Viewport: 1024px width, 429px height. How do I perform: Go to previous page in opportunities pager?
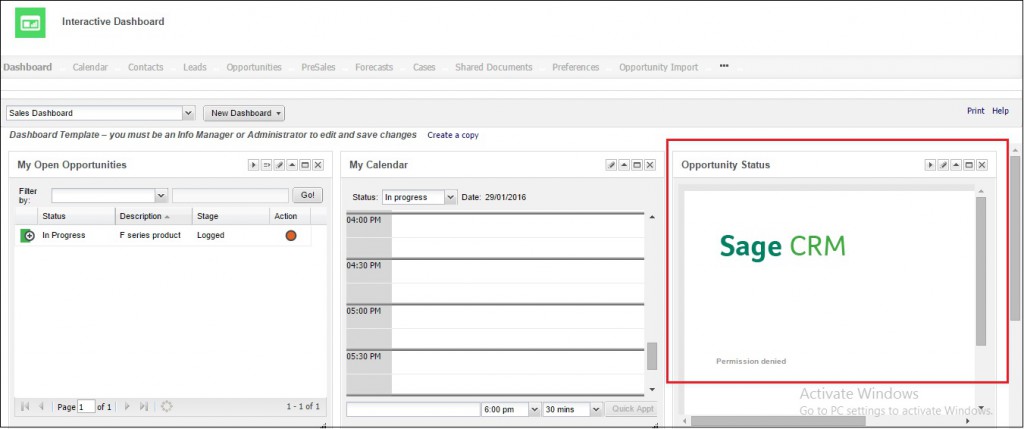41,406
